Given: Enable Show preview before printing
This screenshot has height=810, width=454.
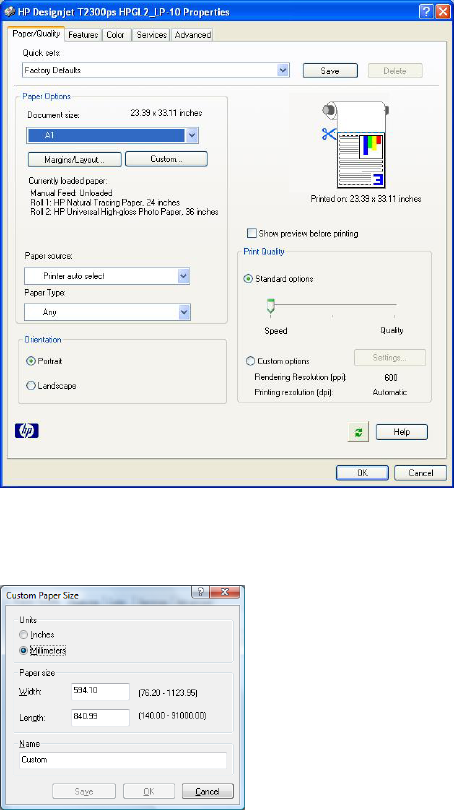Looking at the screenshot, I should click(252, 233).
